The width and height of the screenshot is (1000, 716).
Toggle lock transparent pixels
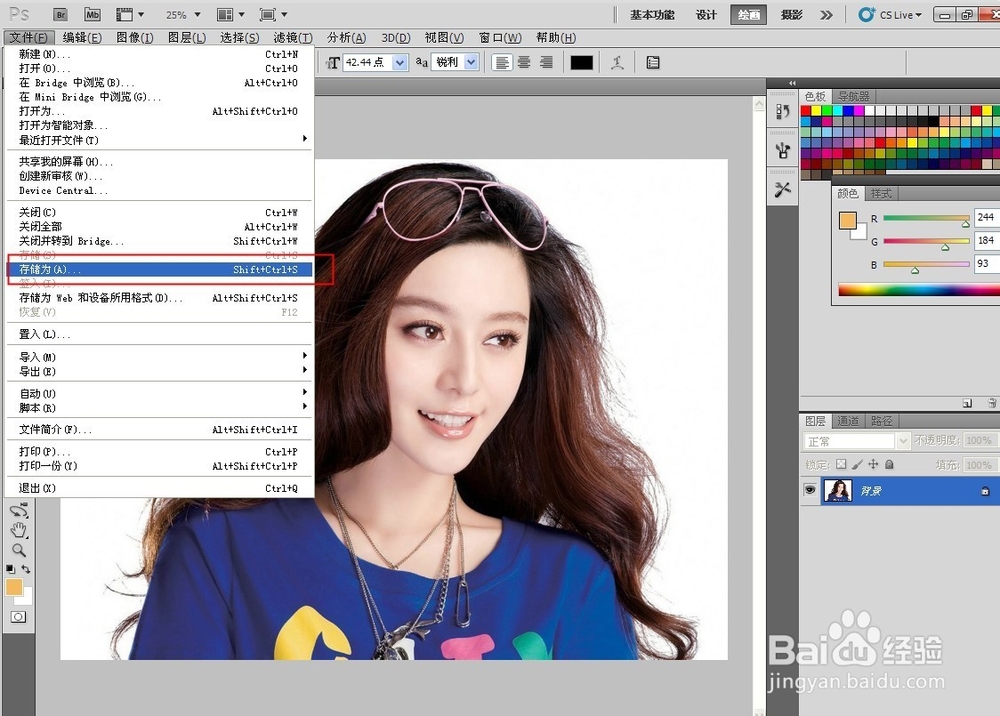coord(841,464)
